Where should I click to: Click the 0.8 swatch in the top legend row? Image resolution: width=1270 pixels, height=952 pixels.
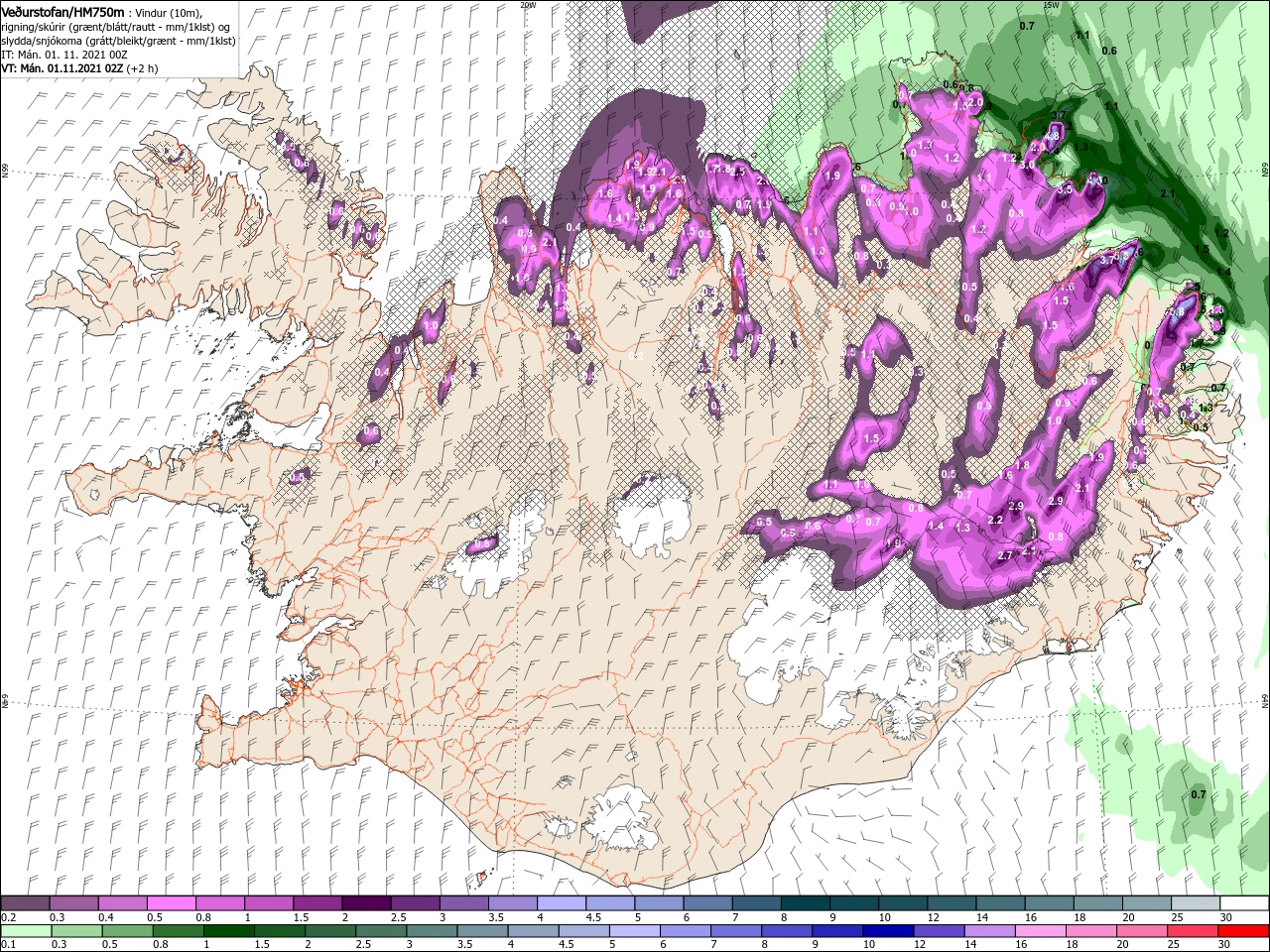click(x=220, y=902)
